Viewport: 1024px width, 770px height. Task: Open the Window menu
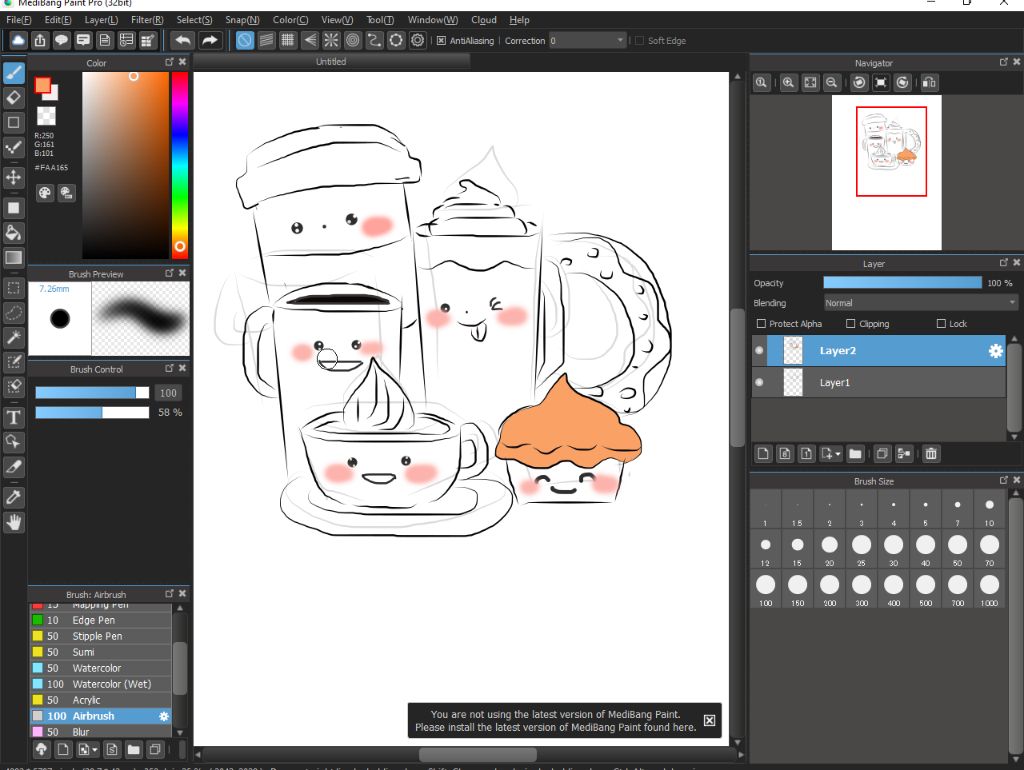(433, 20)
